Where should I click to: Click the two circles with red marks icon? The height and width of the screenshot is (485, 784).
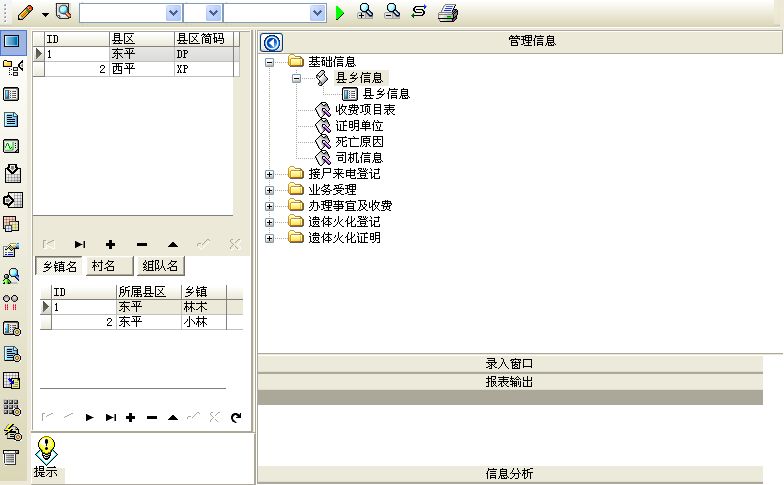pos(10,302)
